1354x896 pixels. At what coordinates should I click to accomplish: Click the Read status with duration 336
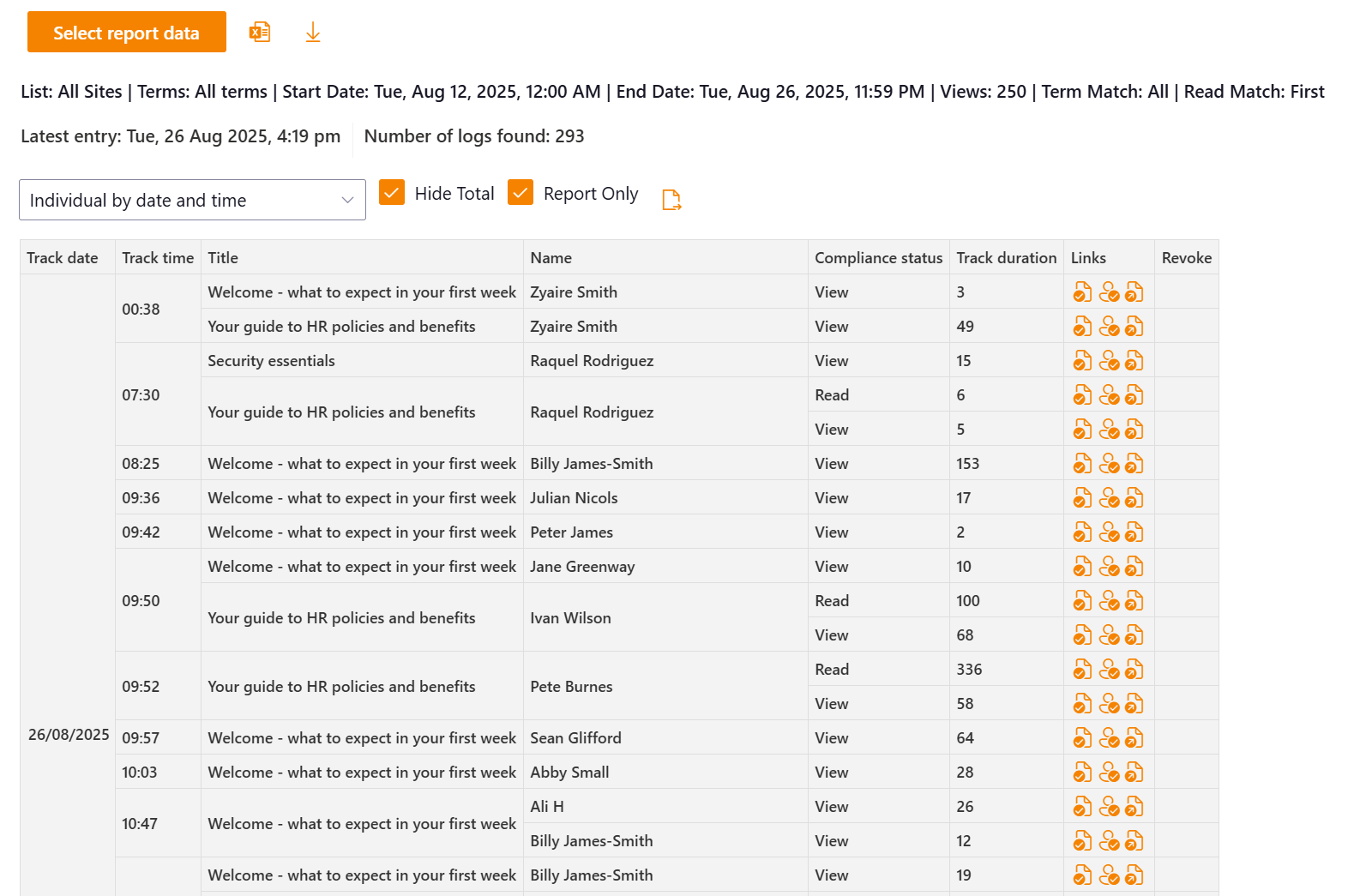coord(832,670)
